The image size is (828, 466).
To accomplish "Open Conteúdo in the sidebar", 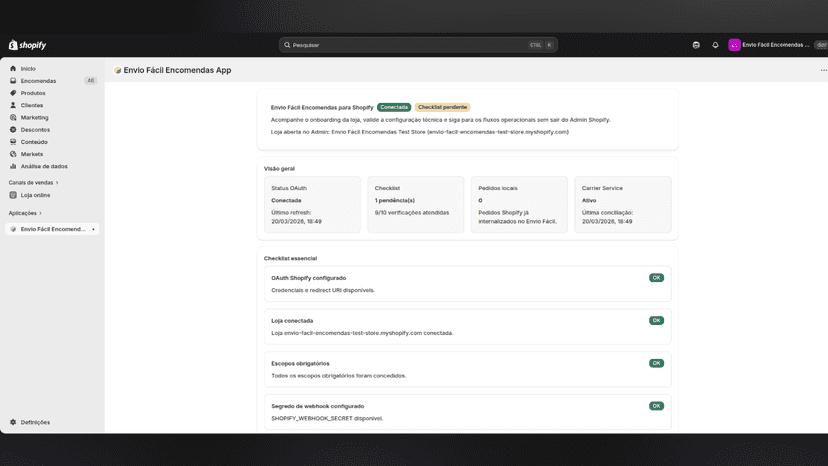I will [34, 142].
